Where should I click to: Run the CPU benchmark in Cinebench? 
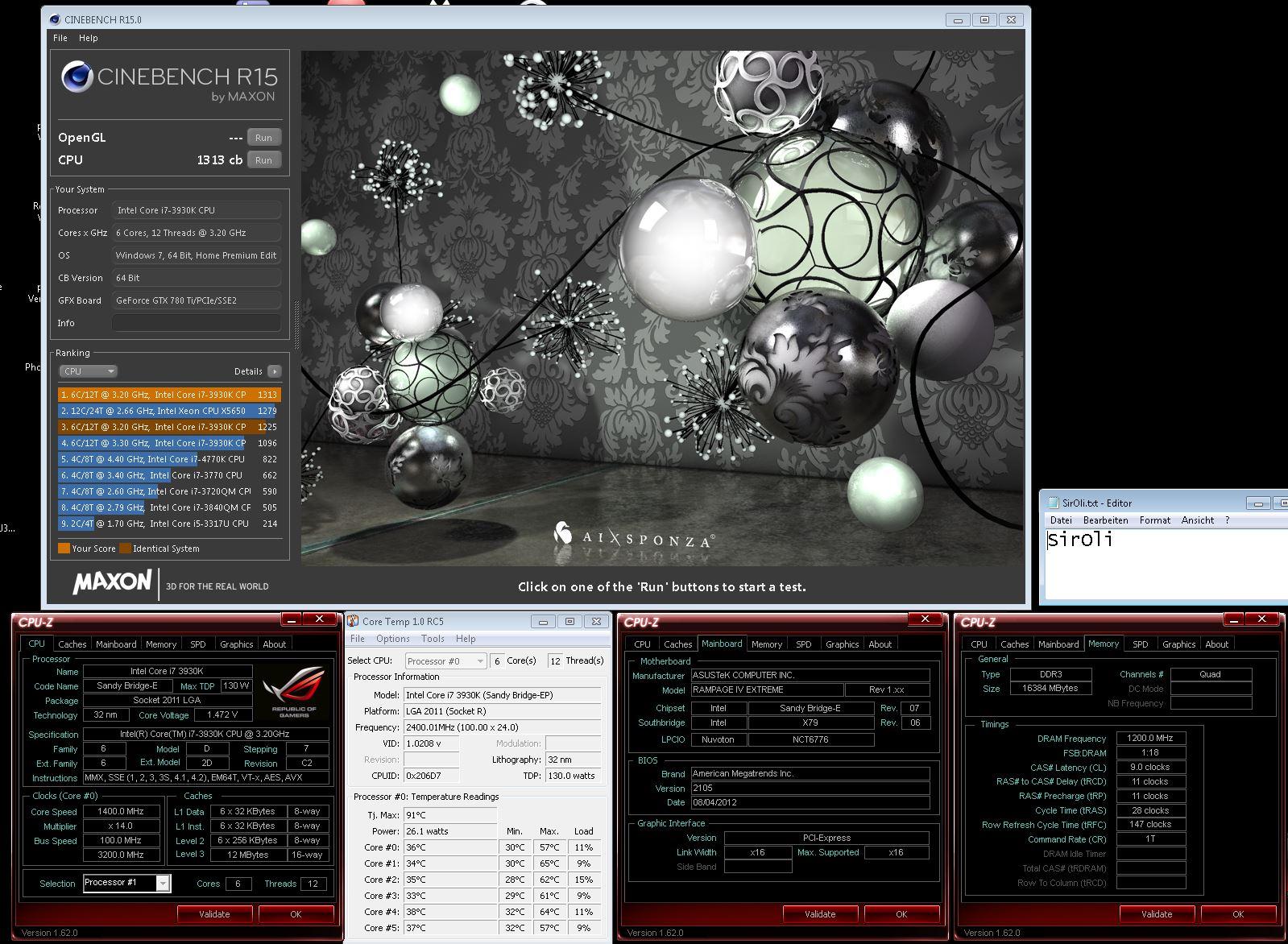(x=263, y=160)
